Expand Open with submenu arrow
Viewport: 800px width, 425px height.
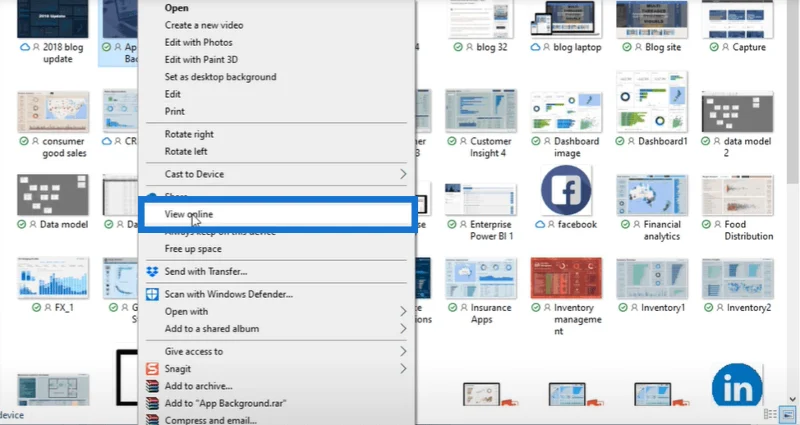(x=403, y=312)
